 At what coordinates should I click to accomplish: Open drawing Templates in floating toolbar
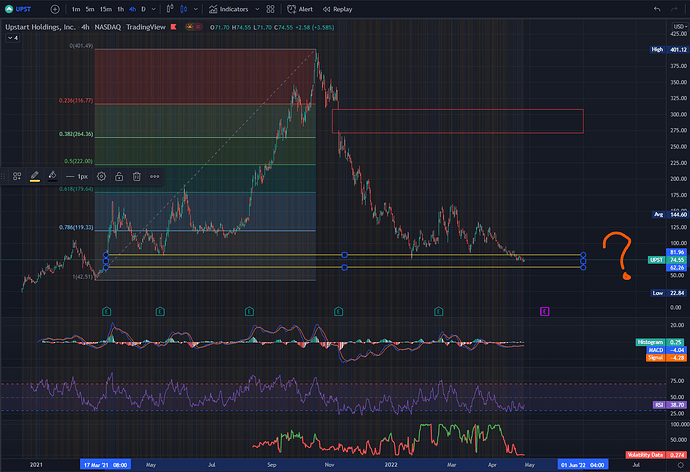(17, 176)
